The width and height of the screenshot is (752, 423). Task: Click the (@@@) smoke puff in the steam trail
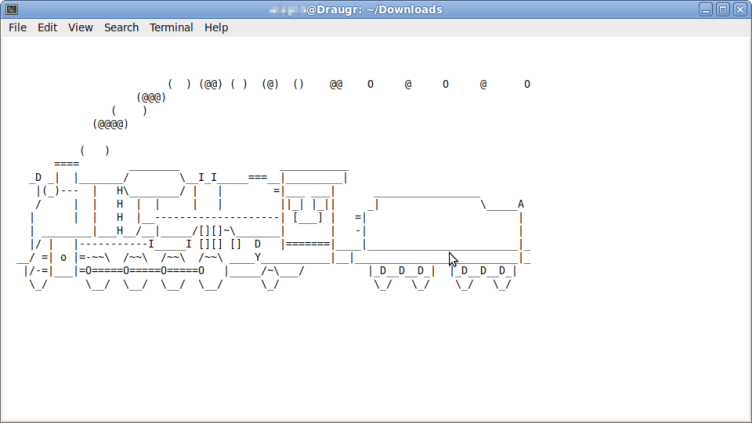(x=151, y=98)
